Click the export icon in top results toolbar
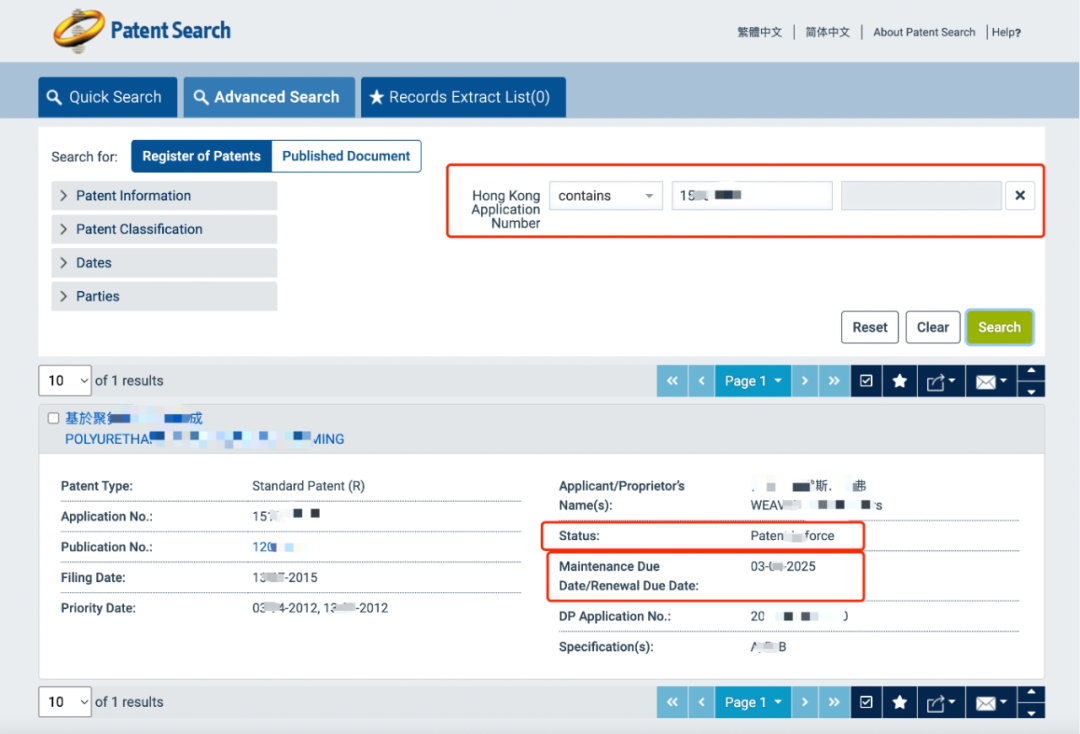 click(x=940, y=381)
